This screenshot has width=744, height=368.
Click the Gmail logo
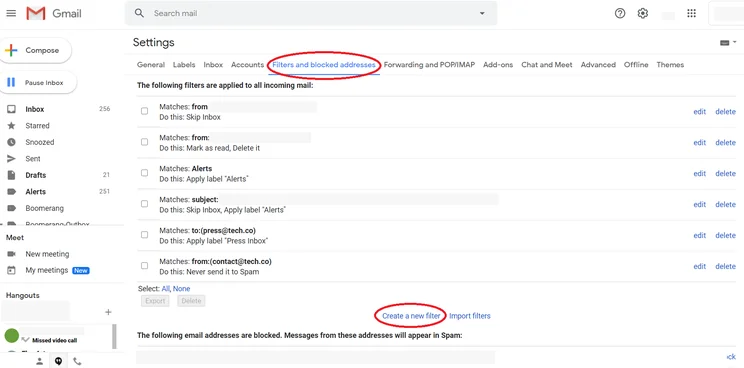(54, 13)
